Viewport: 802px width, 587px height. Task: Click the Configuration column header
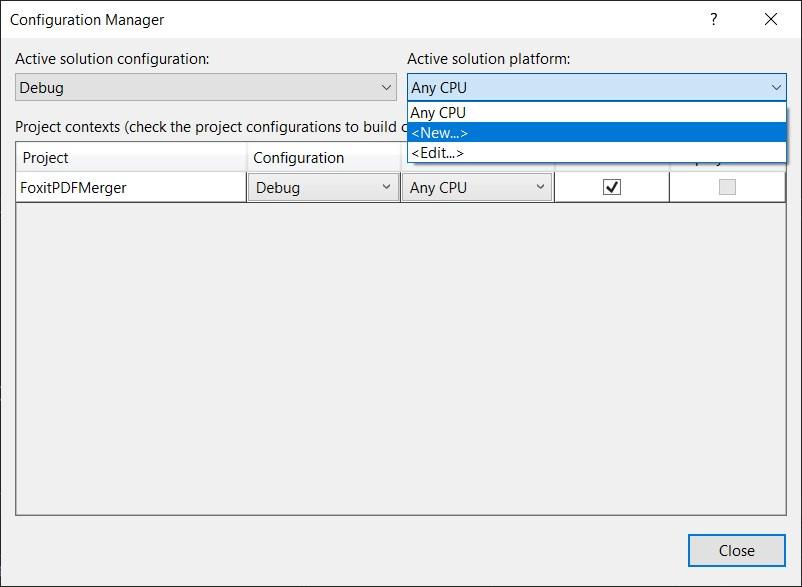pos(324,157)
